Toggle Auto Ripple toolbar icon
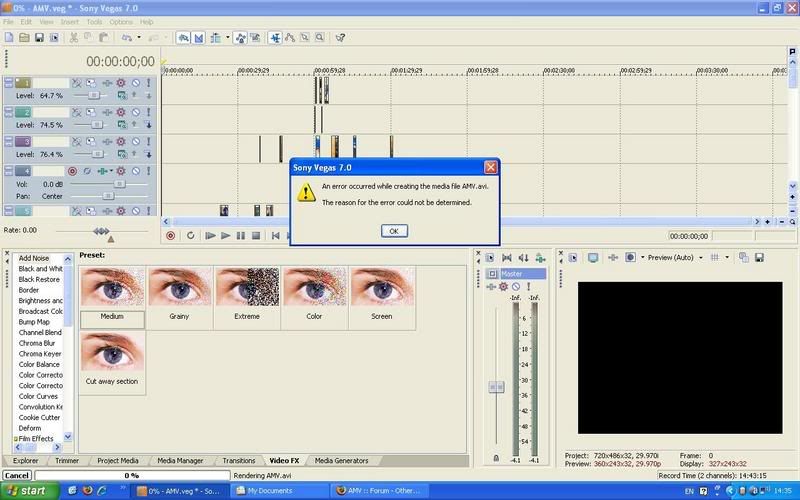800x500 pixels. (x=216, y=37)
